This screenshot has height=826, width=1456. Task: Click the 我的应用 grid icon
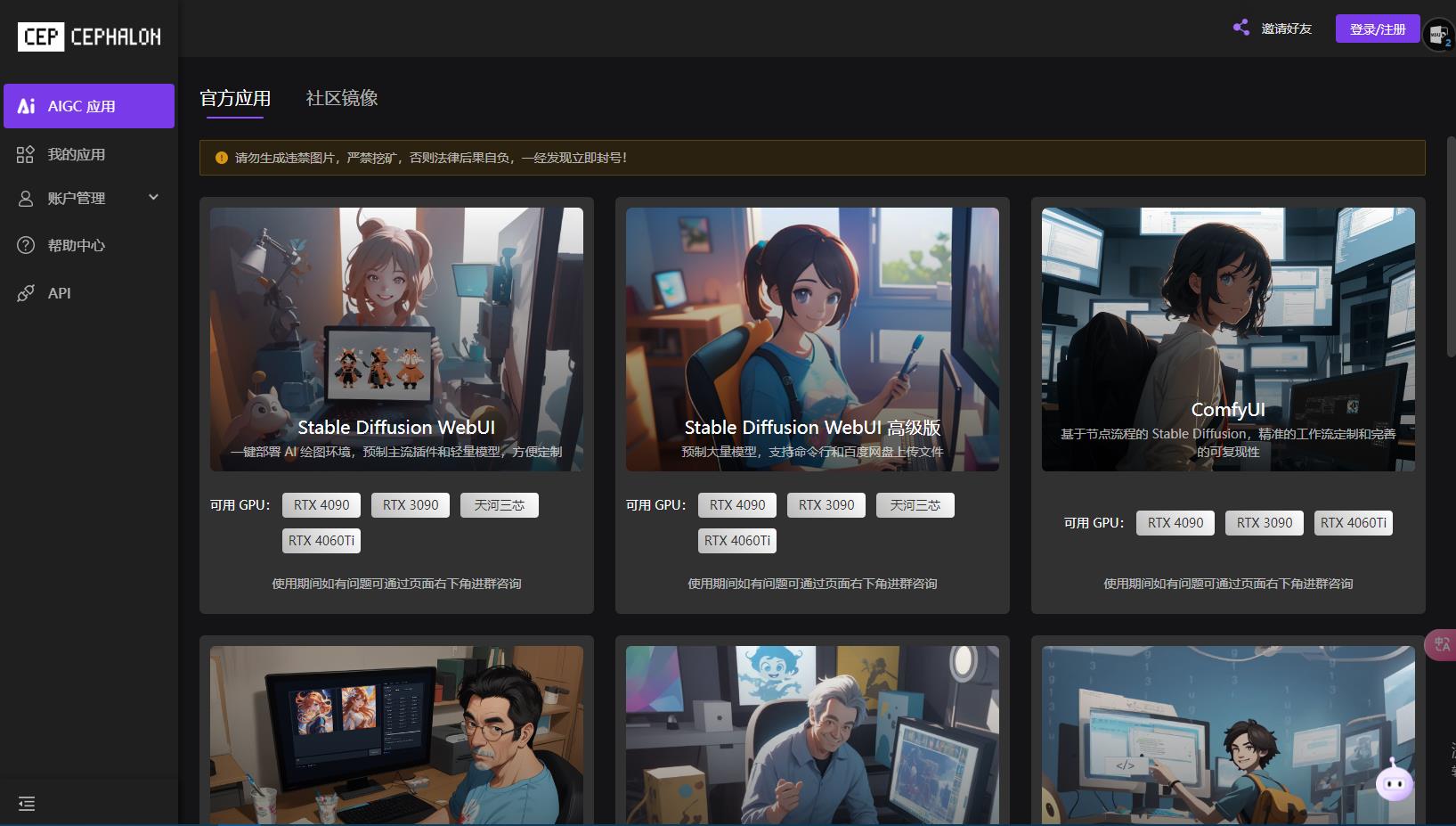pos(25,155)
